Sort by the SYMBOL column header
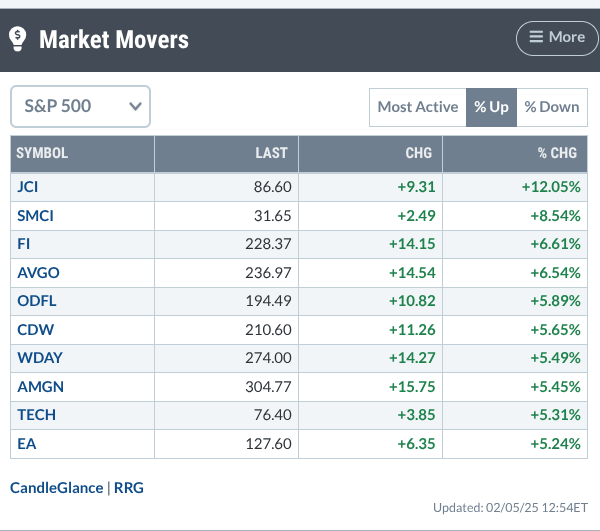The image size is (600, 531). 43,153
